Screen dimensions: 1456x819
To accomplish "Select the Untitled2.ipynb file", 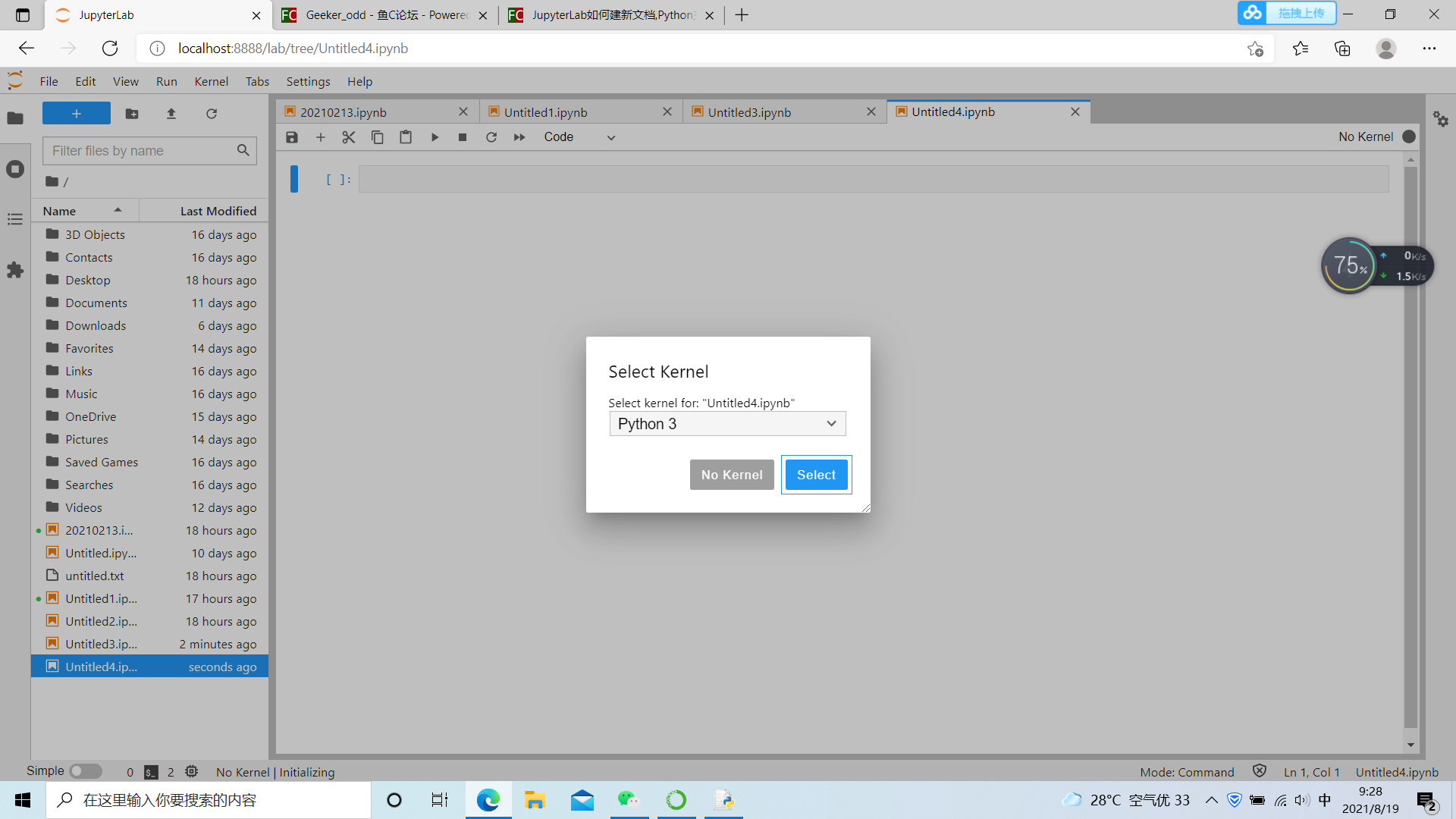I will 149,621.
